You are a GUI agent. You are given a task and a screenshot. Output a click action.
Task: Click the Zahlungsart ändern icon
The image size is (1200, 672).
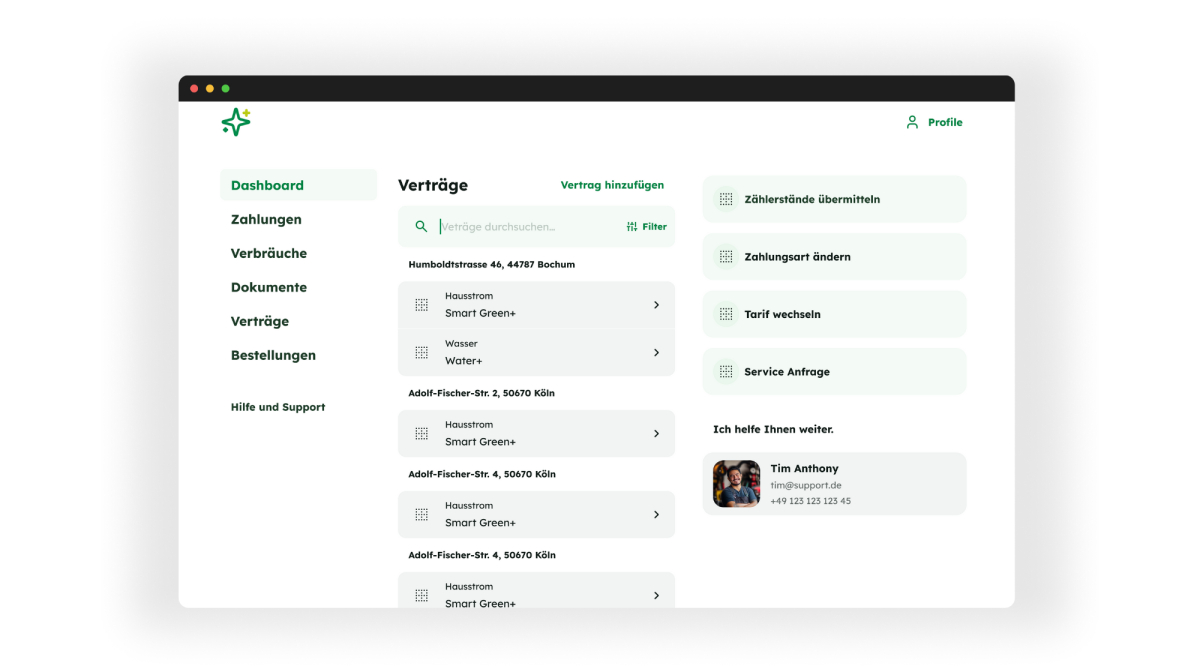tap(726, 257)
